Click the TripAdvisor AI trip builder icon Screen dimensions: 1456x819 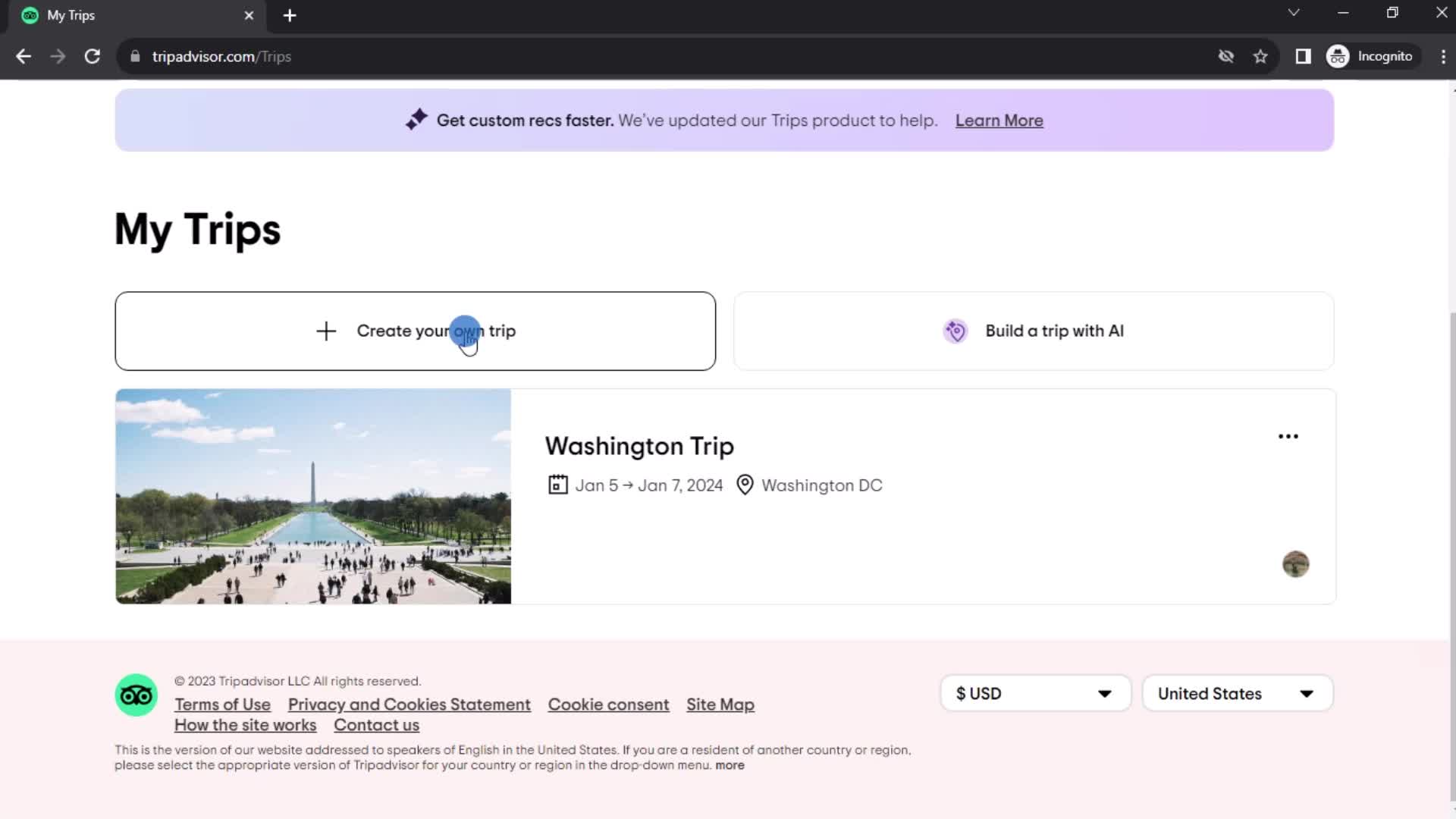pos(955,330)
